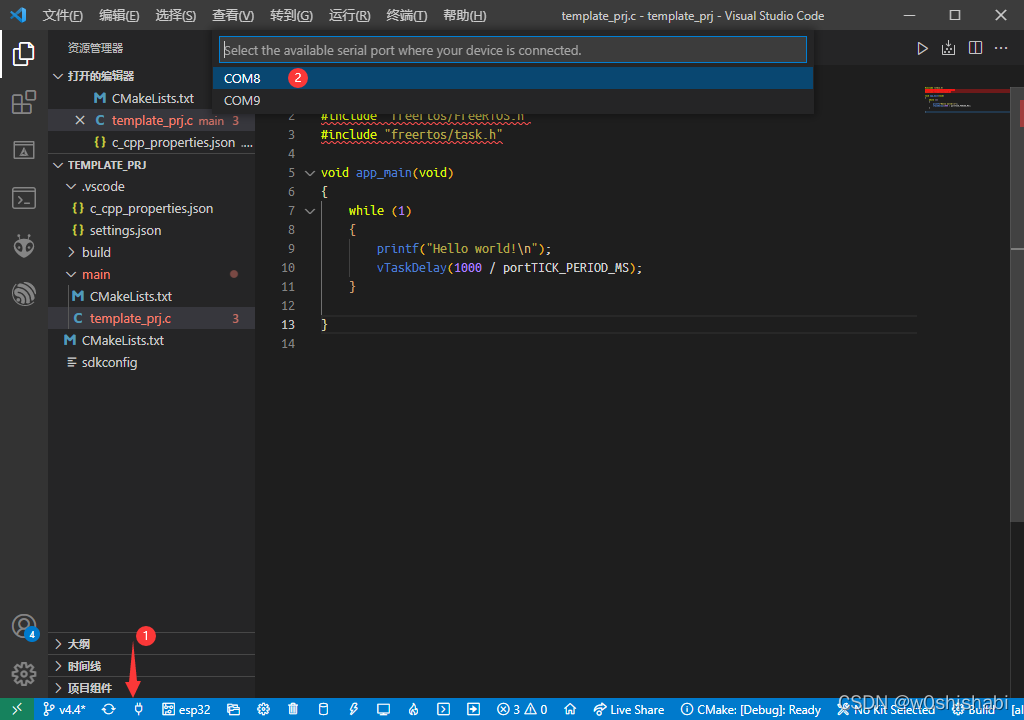Open the 运行(R) menu

(x=349, y=15)
